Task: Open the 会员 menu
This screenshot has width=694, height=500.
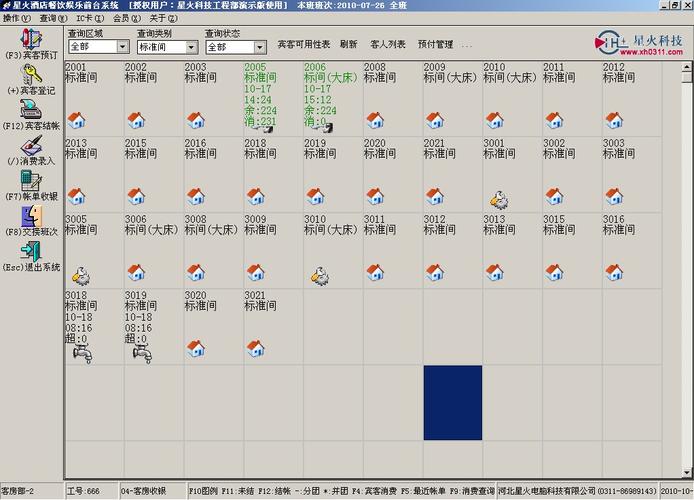Action: click(x=127, y=18)
